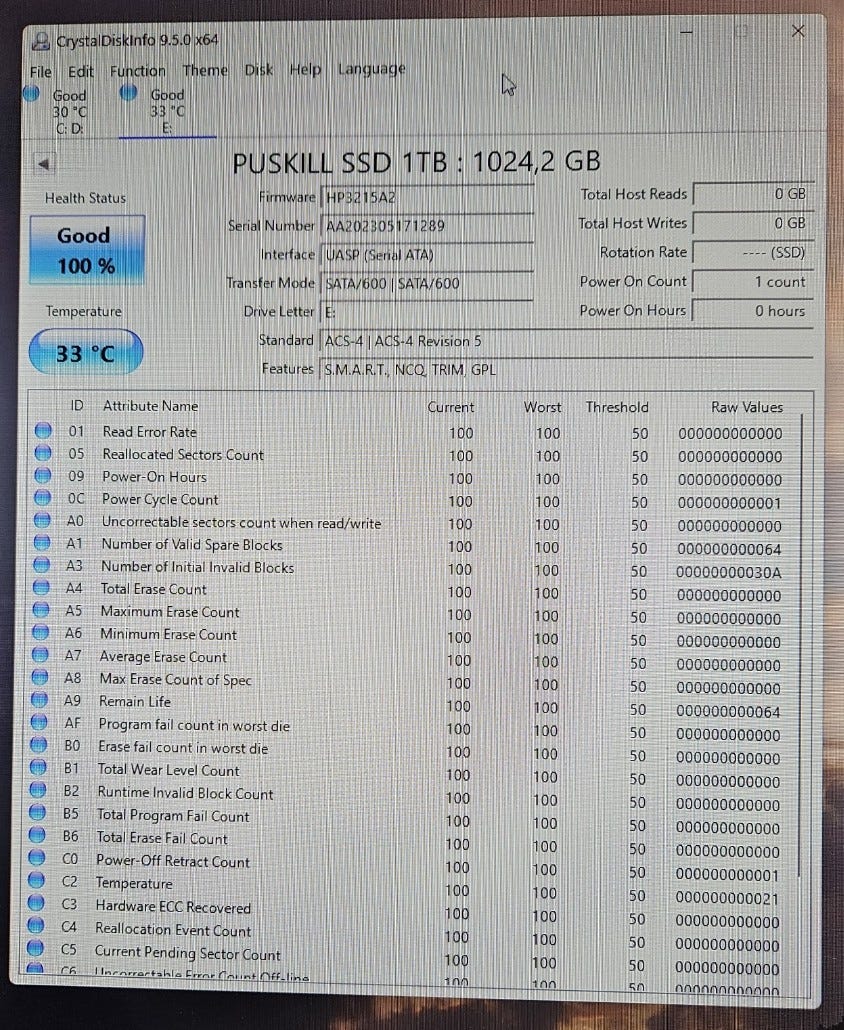Open the Function menu

[137, 70]
